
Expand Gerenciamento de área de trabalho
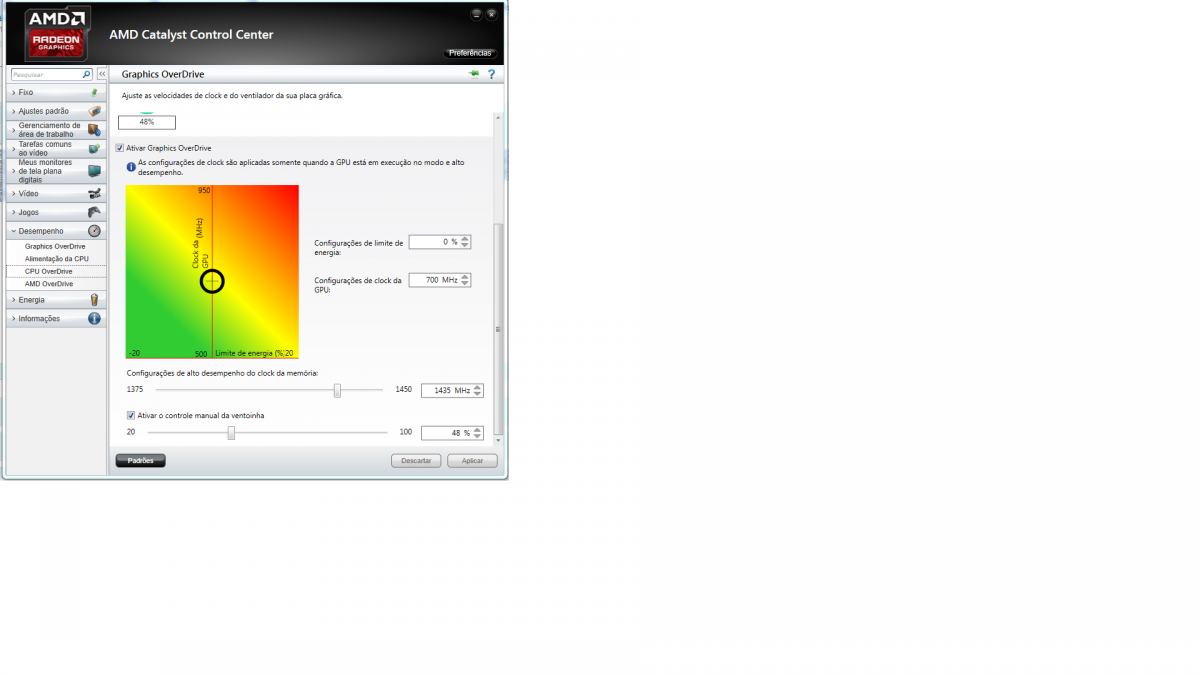point(55,129)
